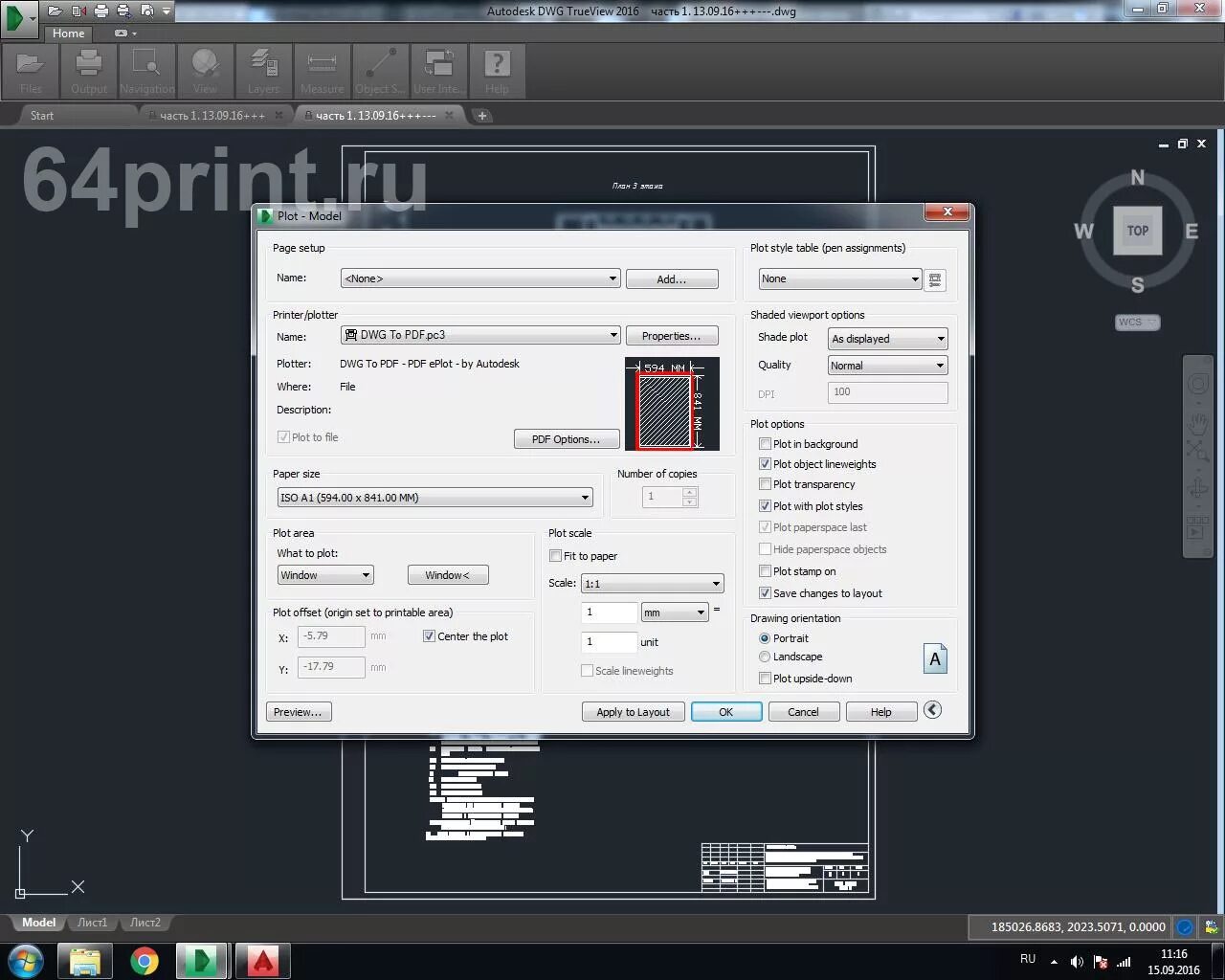Uncheck Center the plot checkbox
Screen dimensions: 1225x980
[429, 636]
